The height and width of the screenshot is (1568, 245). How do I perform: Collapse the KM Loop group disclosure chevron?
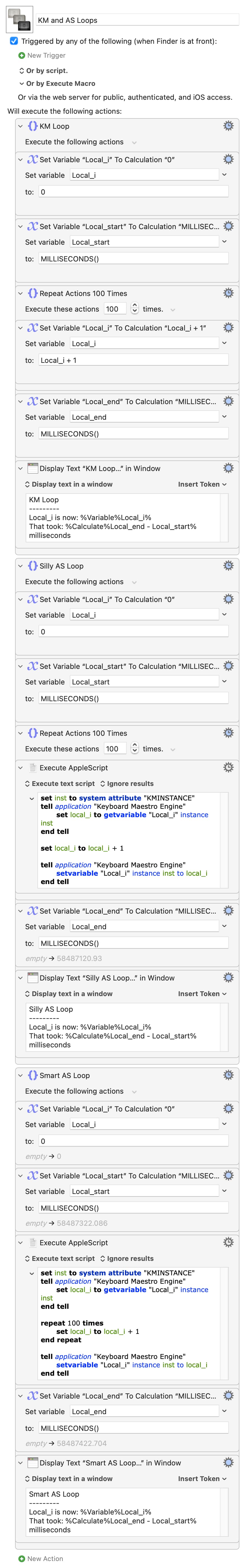click(20, 126)
